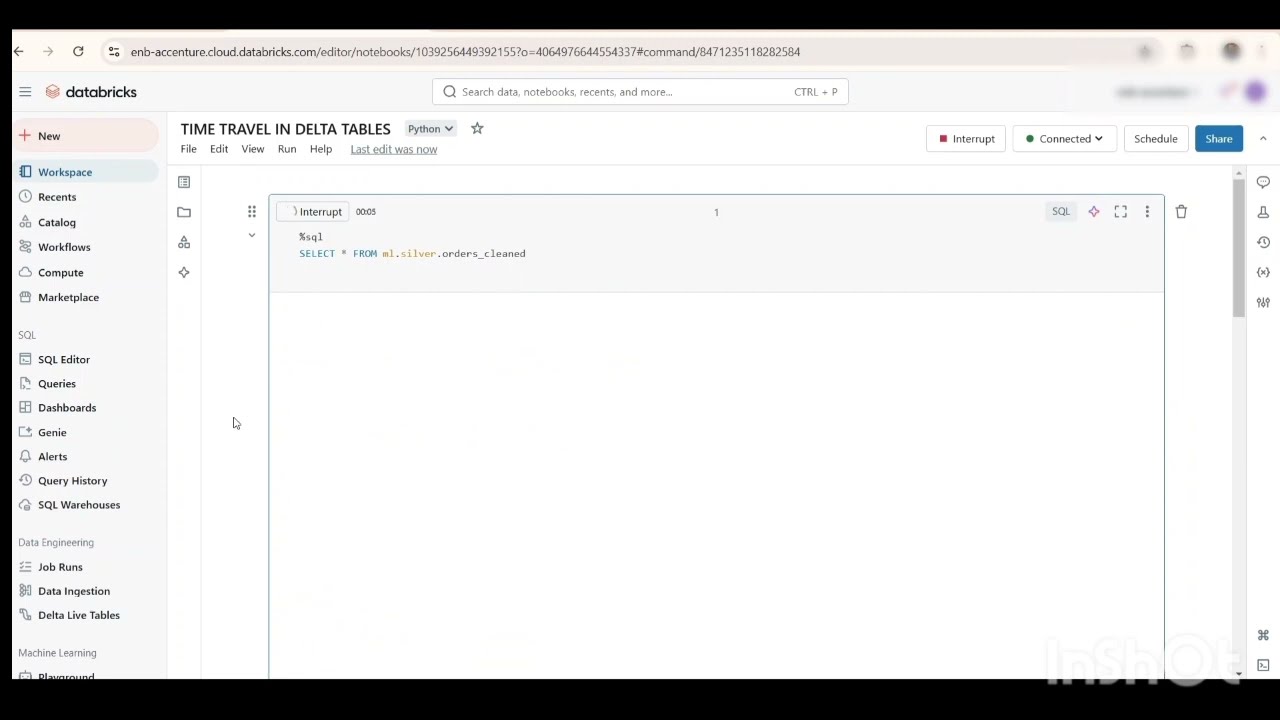
Task: Open table of contents panel icon
Action: (x=184, y=182)
